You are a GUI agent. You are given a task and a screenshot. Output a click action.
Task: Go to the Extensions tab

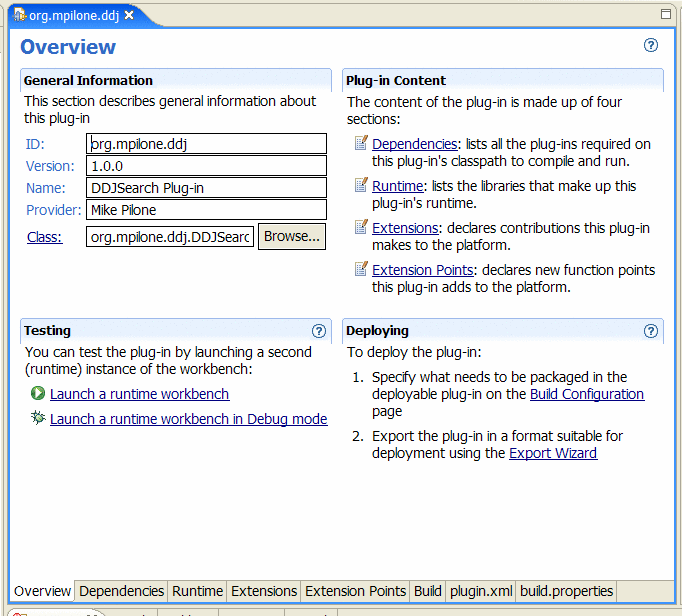264,591
